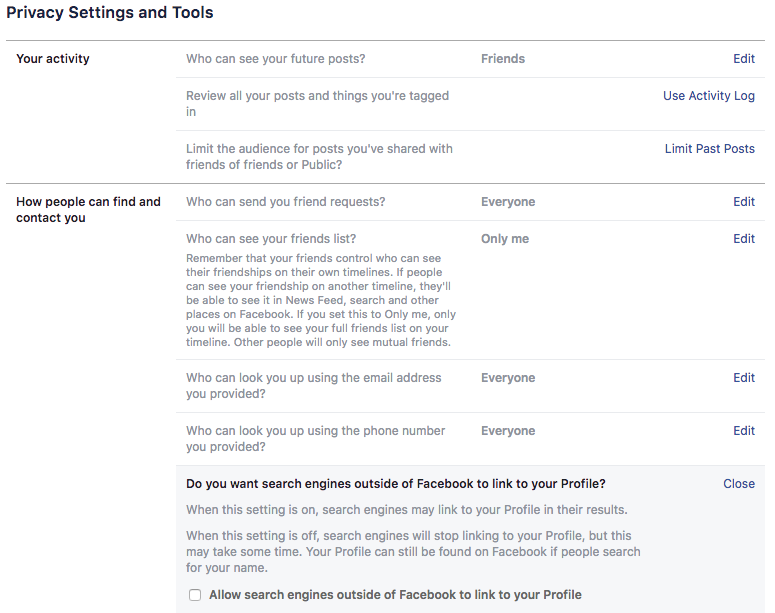Edit the email address lookup setting
Image resolution: width=775 pixels, height=613 pixels.
click(x=743, y=378)
